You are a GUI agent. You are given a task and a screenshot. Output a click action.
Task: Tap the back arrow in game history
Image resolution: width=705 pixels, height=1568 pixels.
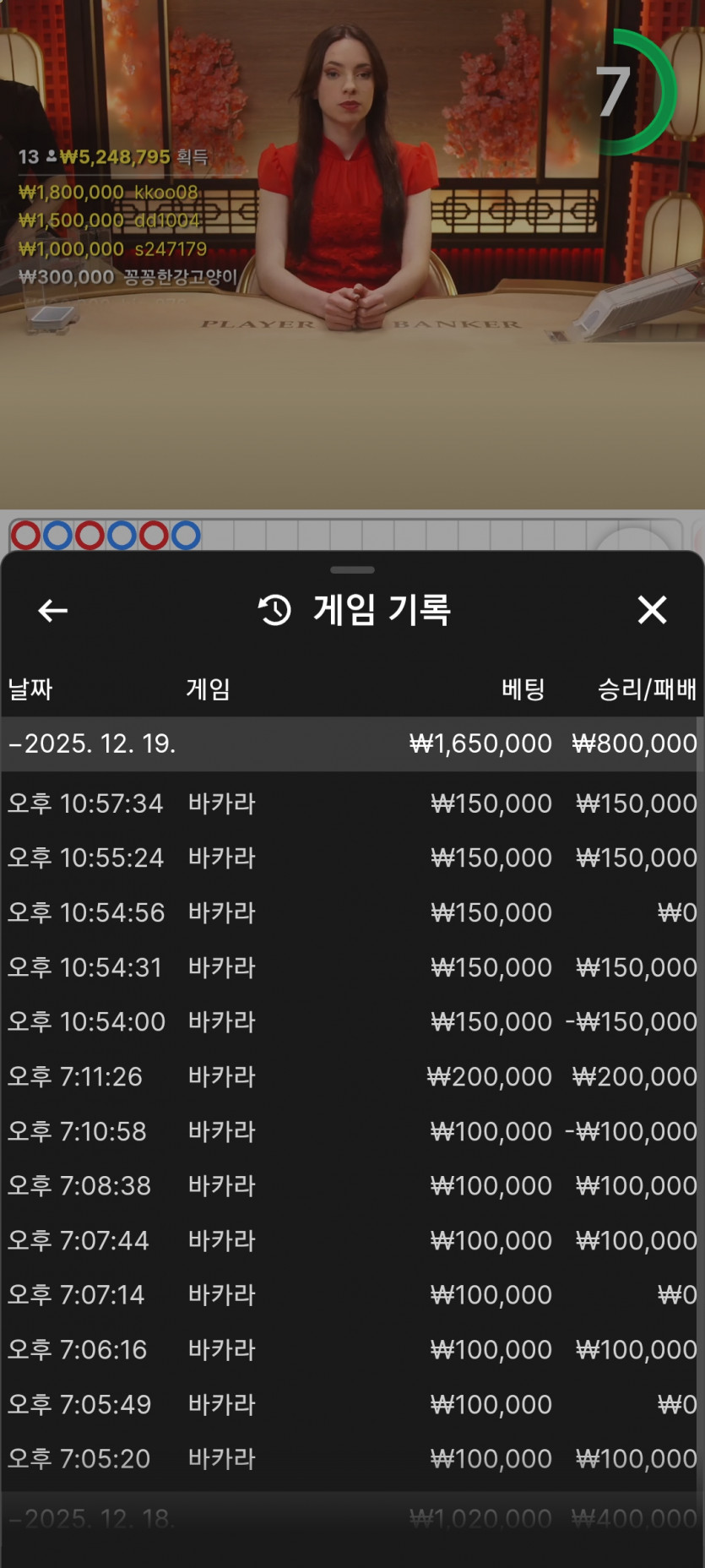point(52,610)
